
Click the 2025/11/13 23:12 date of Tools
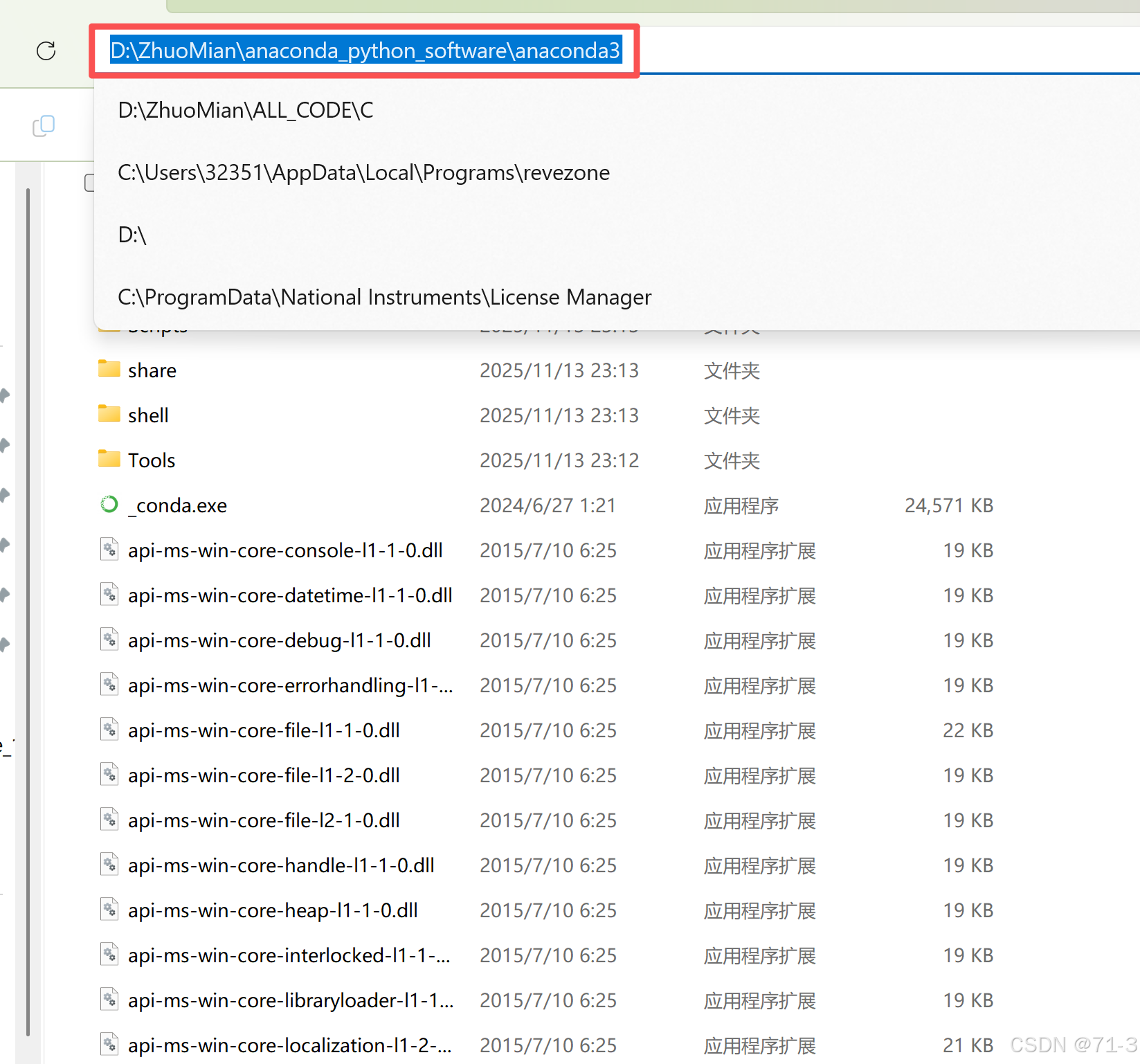click(x=559, y=460)
